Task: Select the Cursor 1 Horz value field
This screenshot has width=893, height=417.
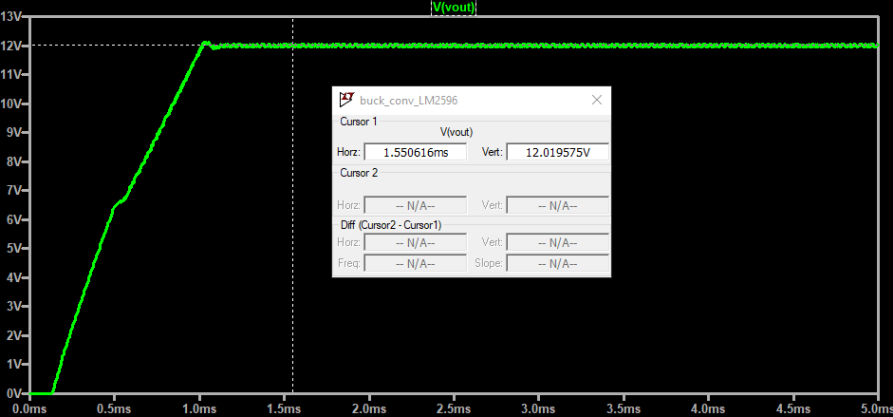Action: pos(415,152)
